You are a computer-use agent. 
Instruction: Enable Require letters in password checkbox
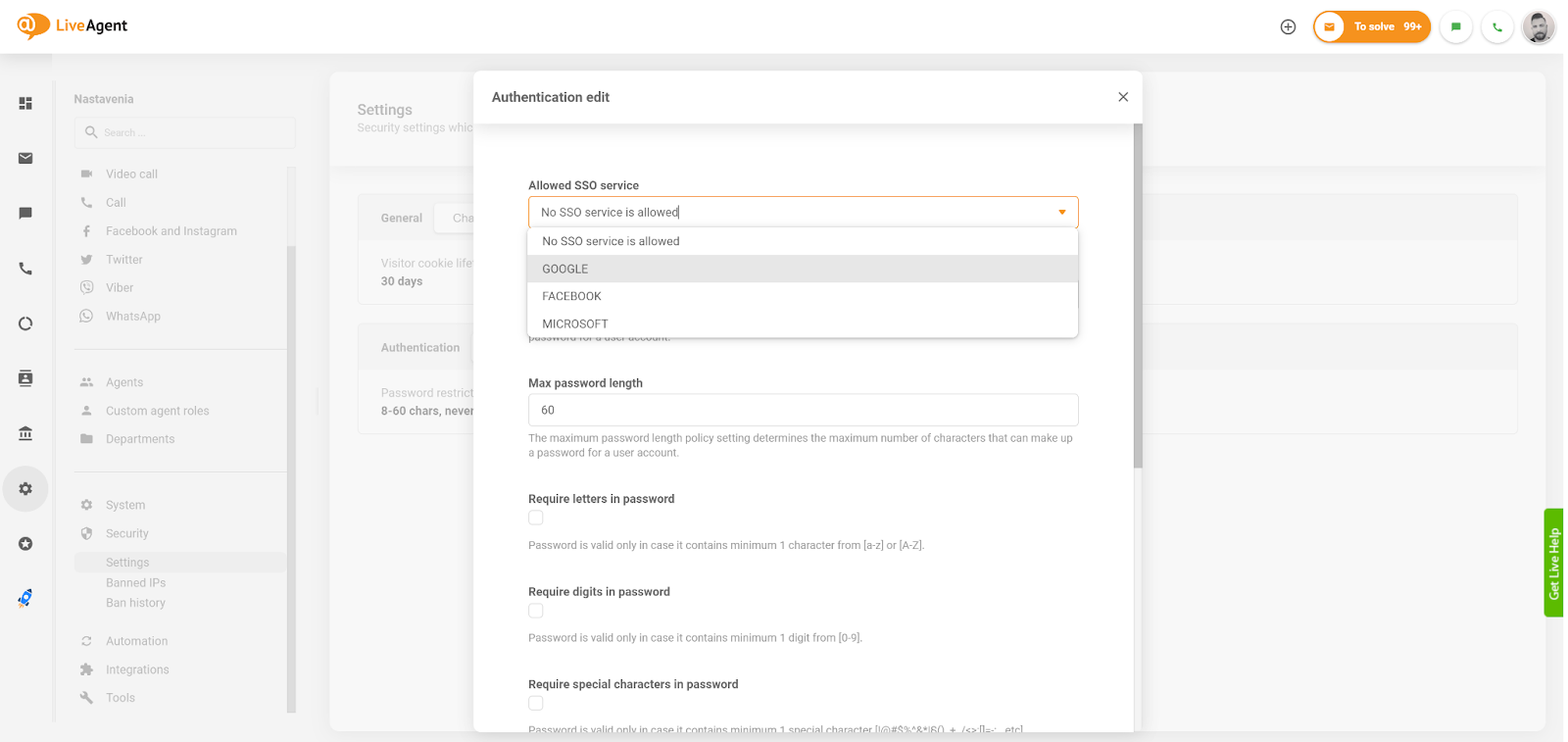coord(536,518)
